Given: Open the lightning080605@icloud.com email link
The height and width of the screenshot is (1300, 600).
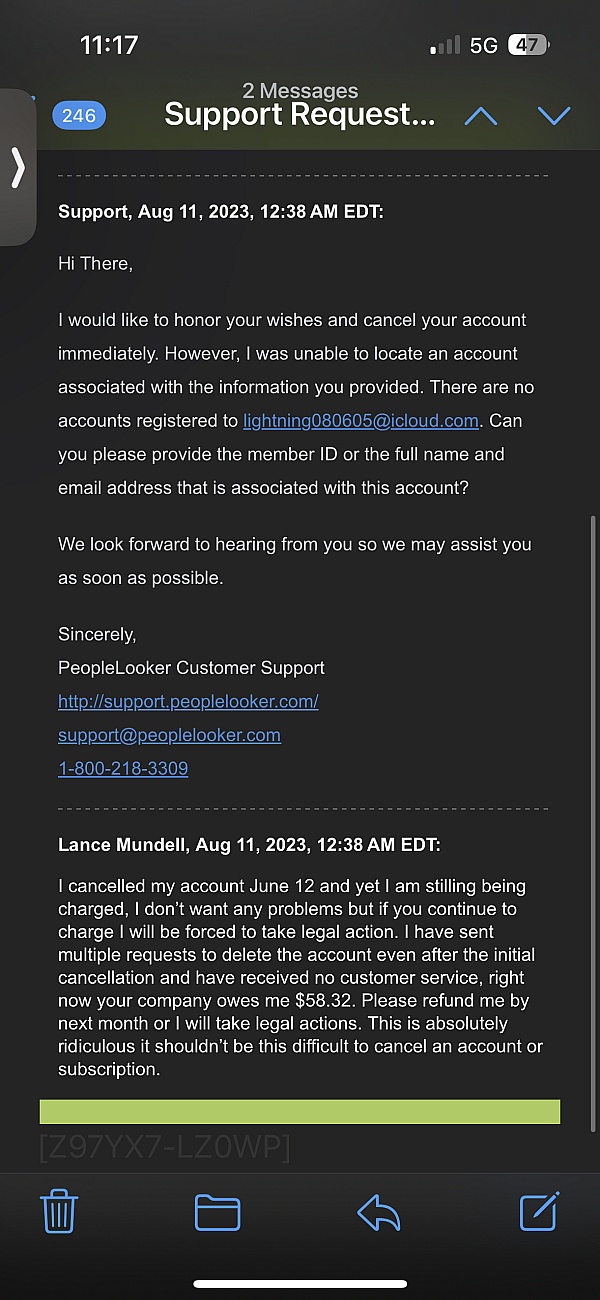Looking at the screenshot, I should (x=361, y=421).
